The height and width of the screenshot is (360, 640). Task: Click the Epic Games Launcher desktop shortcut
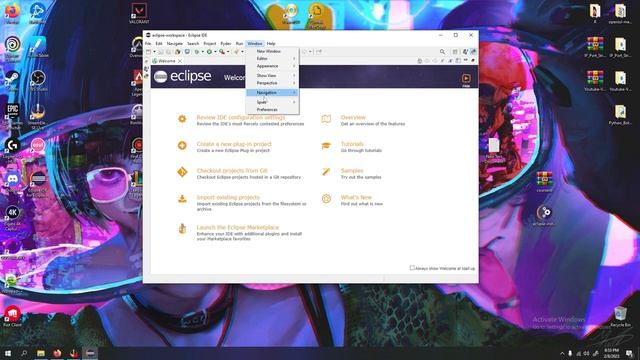[12, 116]
